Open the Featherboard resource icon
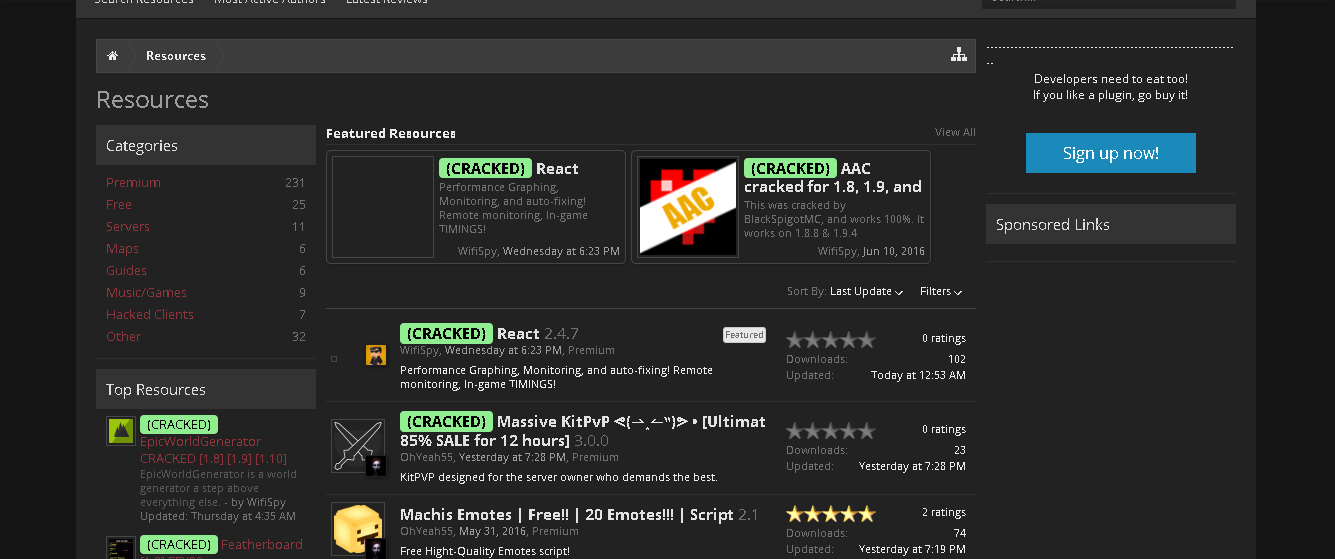 [121, 548]
